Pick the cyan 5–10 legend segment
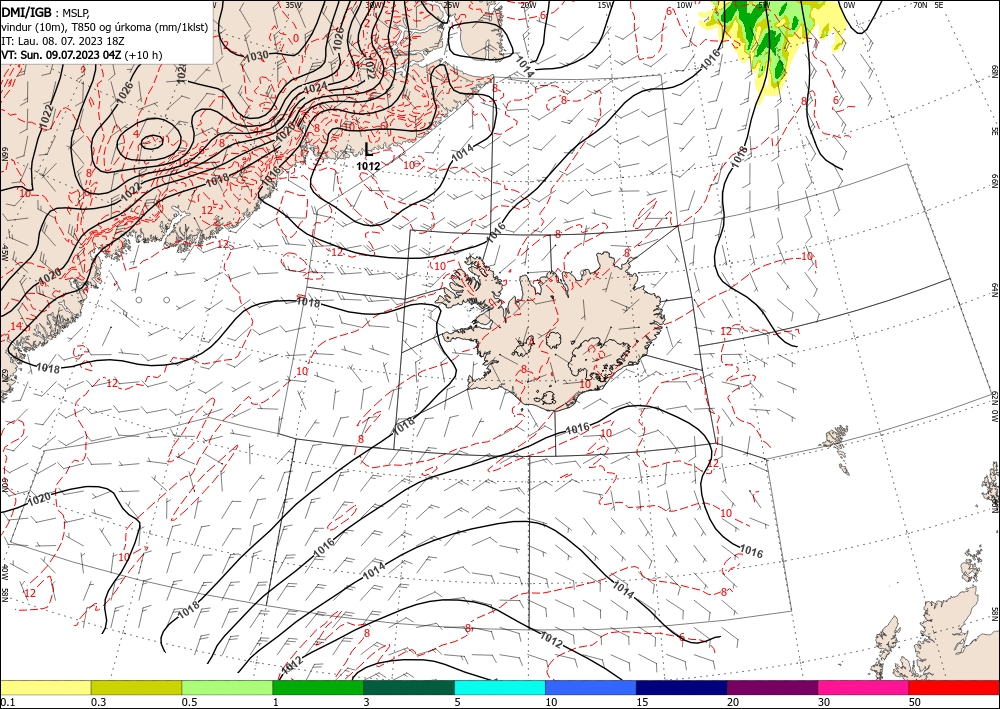 pyautogui.click(x=500, y=687)
